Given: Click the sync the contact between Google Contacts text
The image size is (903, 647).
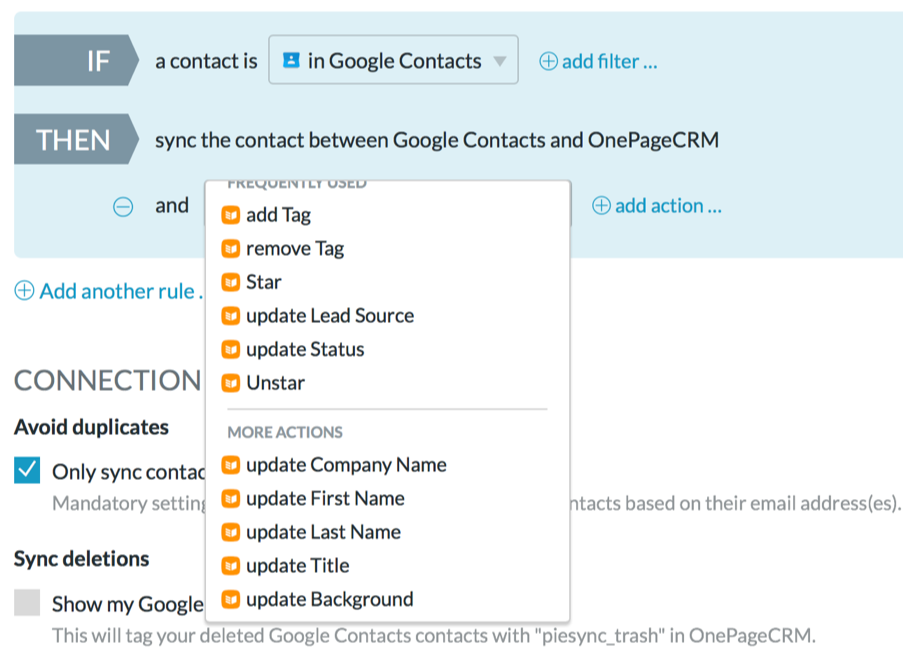Looking at the screenshot, I should 437,140.
